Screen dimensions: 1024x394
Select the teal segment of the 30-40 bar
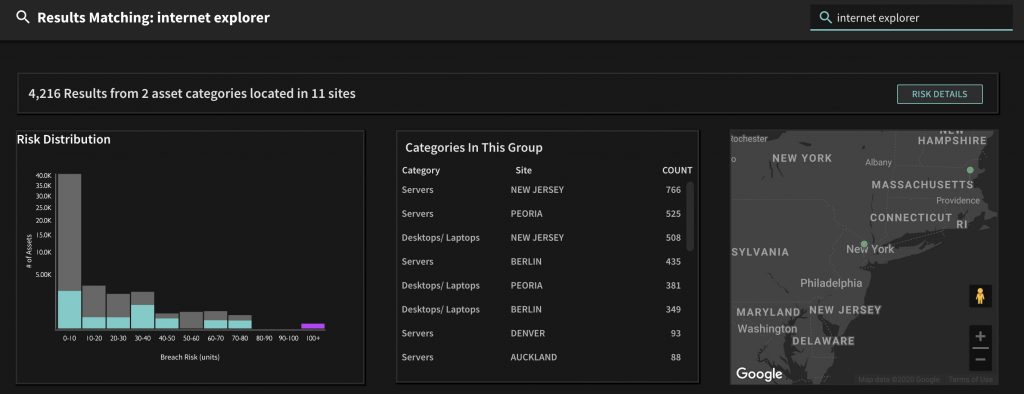pyautogui.click(x=142, y=317)
